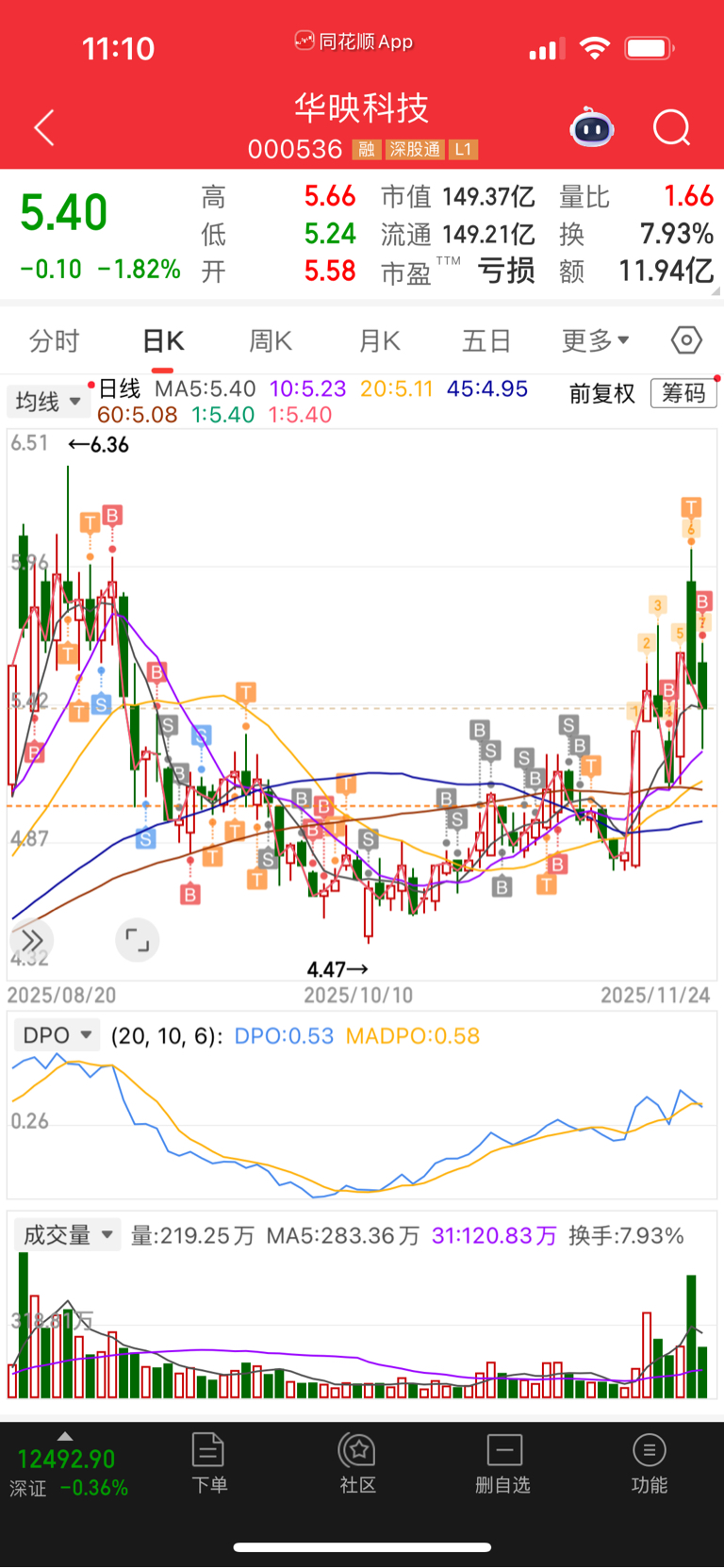Tap 2025/10/10 date label

click(x=358, y=995)
